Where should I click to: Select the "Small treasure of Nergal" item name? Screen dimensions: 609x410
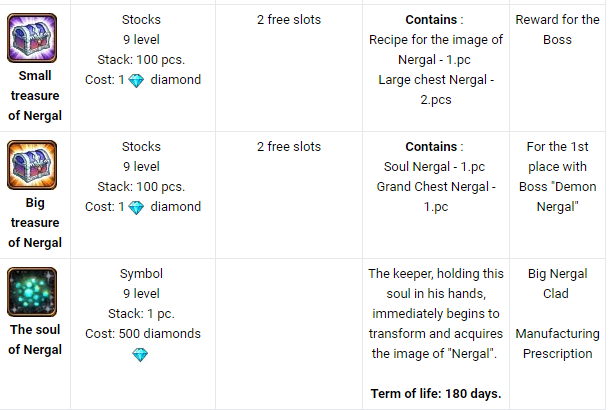pyautogui.click(x=35, y=95)
